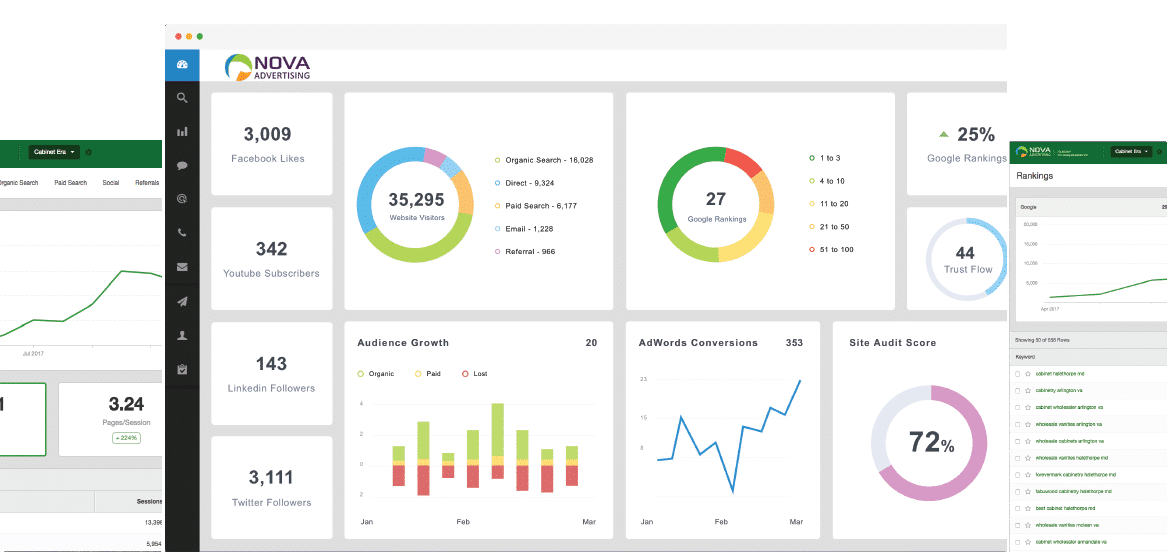Check the box for 'best cabinet halethorpe md'

click(1017, 508)
